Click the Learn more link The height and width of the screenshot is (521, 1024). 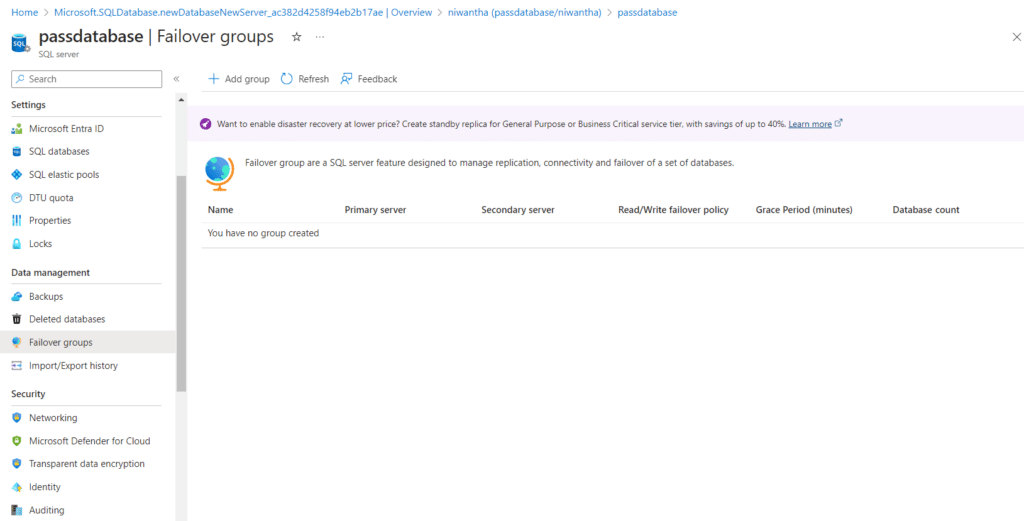[x=810, y=124]
